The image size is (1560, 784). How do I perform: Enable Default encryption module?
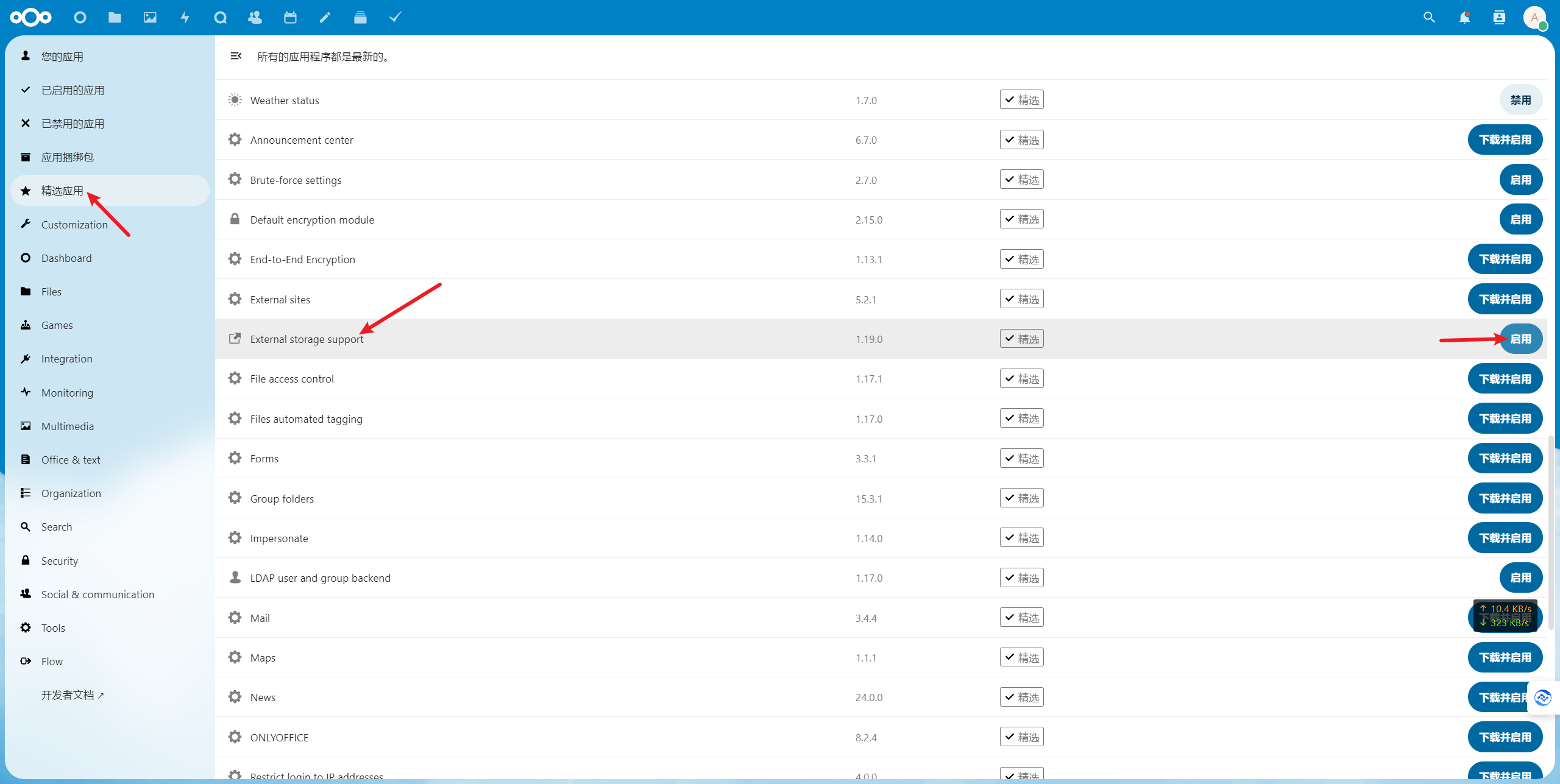coord(1520,219)
